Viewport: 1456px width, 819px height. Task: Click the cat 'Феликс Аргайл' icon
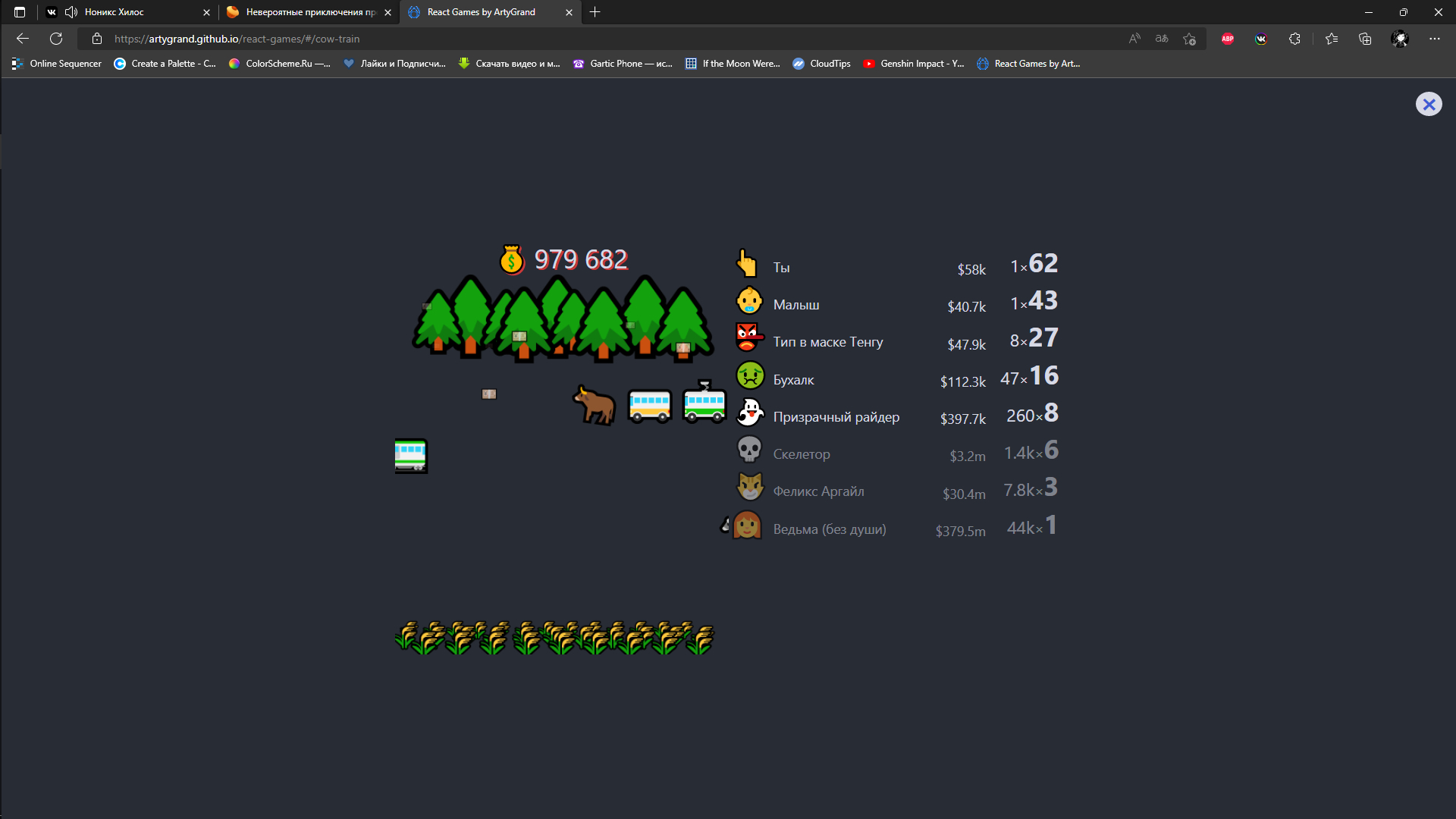pyautogui.click(x=749, y=487)
